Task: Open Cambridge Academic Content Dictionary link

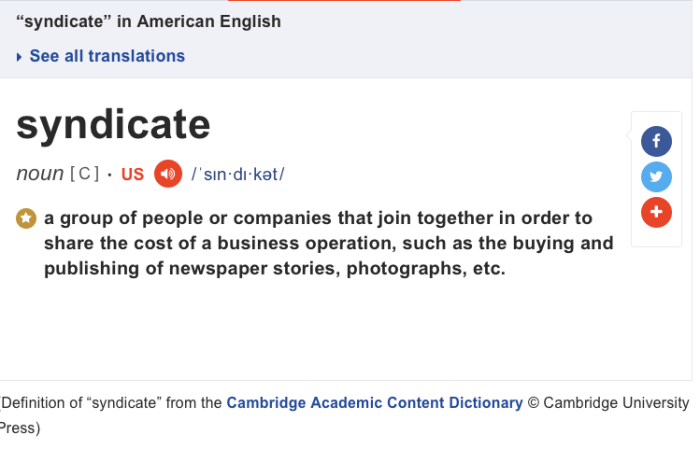Action: [374, 403]
